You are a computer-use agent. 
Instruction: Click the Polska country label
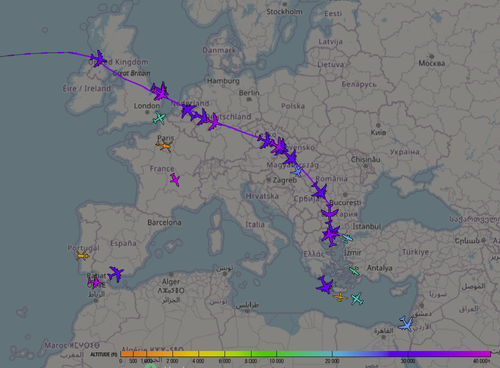(x=293, y=106)
